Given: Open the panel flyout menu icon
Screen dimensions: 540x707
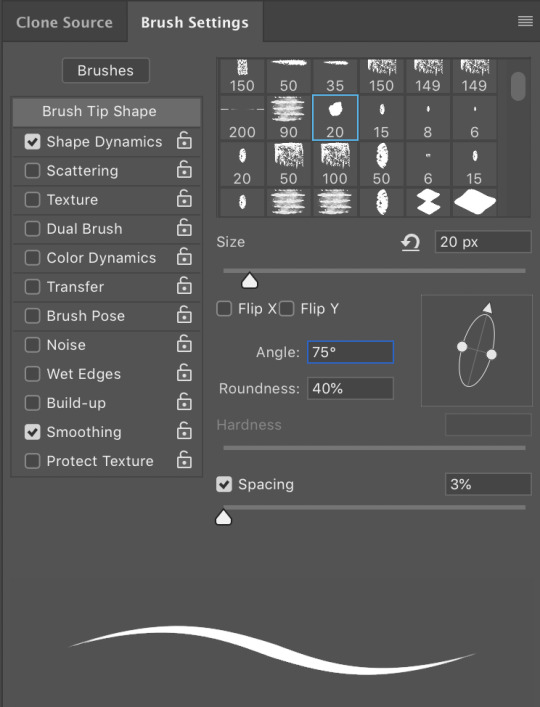Looking at the screenshot, I should (525, 21).
